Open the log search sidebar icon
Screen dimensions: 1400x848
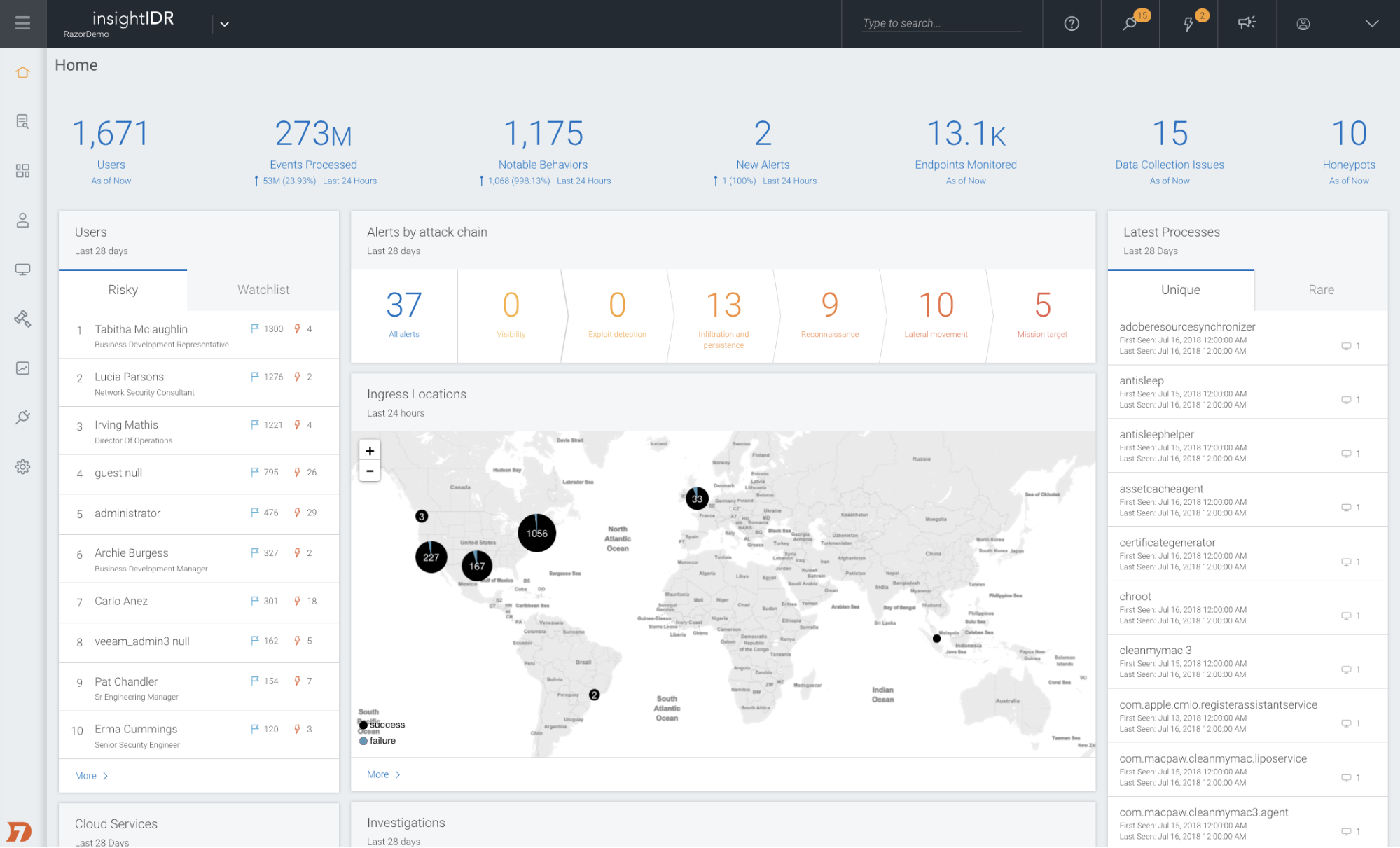22,122
